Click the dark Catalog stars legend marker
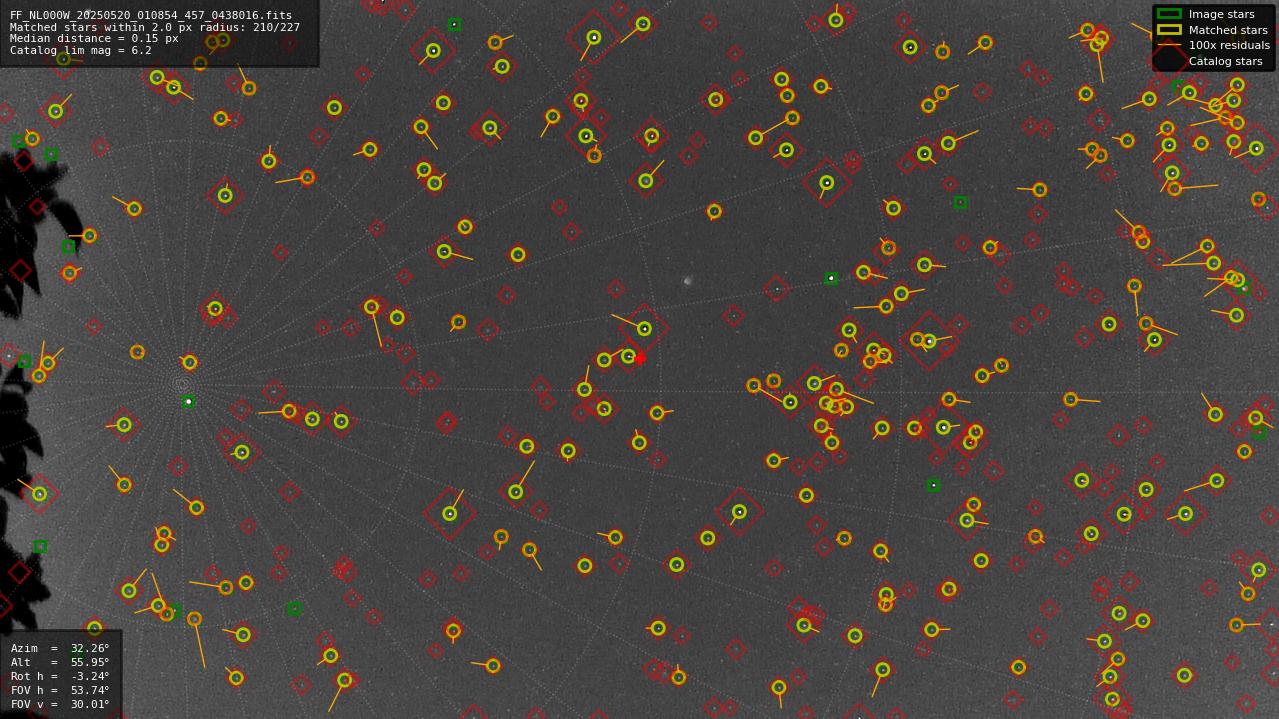The image size is (1279, 719). click(x=1168, y=61)
